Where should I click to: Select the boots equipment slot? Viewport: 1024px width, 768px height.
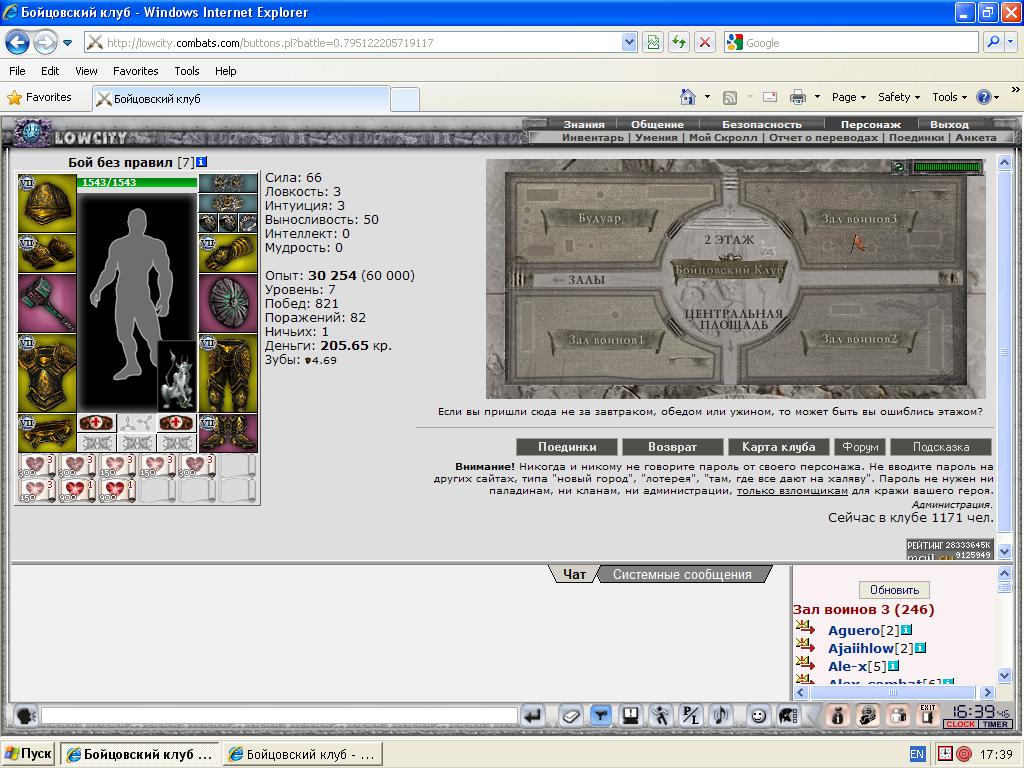tap(228, 434)
